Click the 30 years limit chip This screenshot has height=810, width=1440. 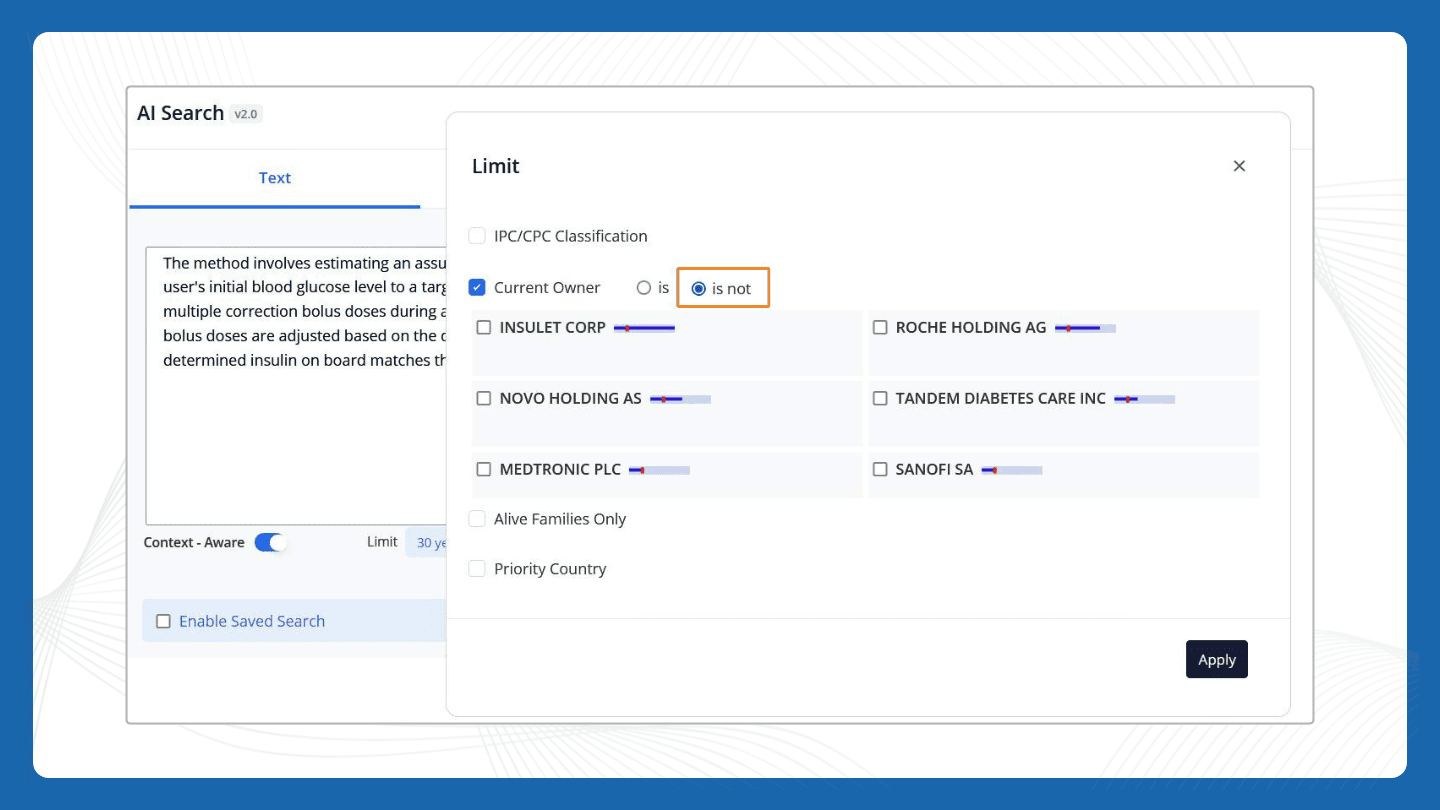(x=426, y=542)
